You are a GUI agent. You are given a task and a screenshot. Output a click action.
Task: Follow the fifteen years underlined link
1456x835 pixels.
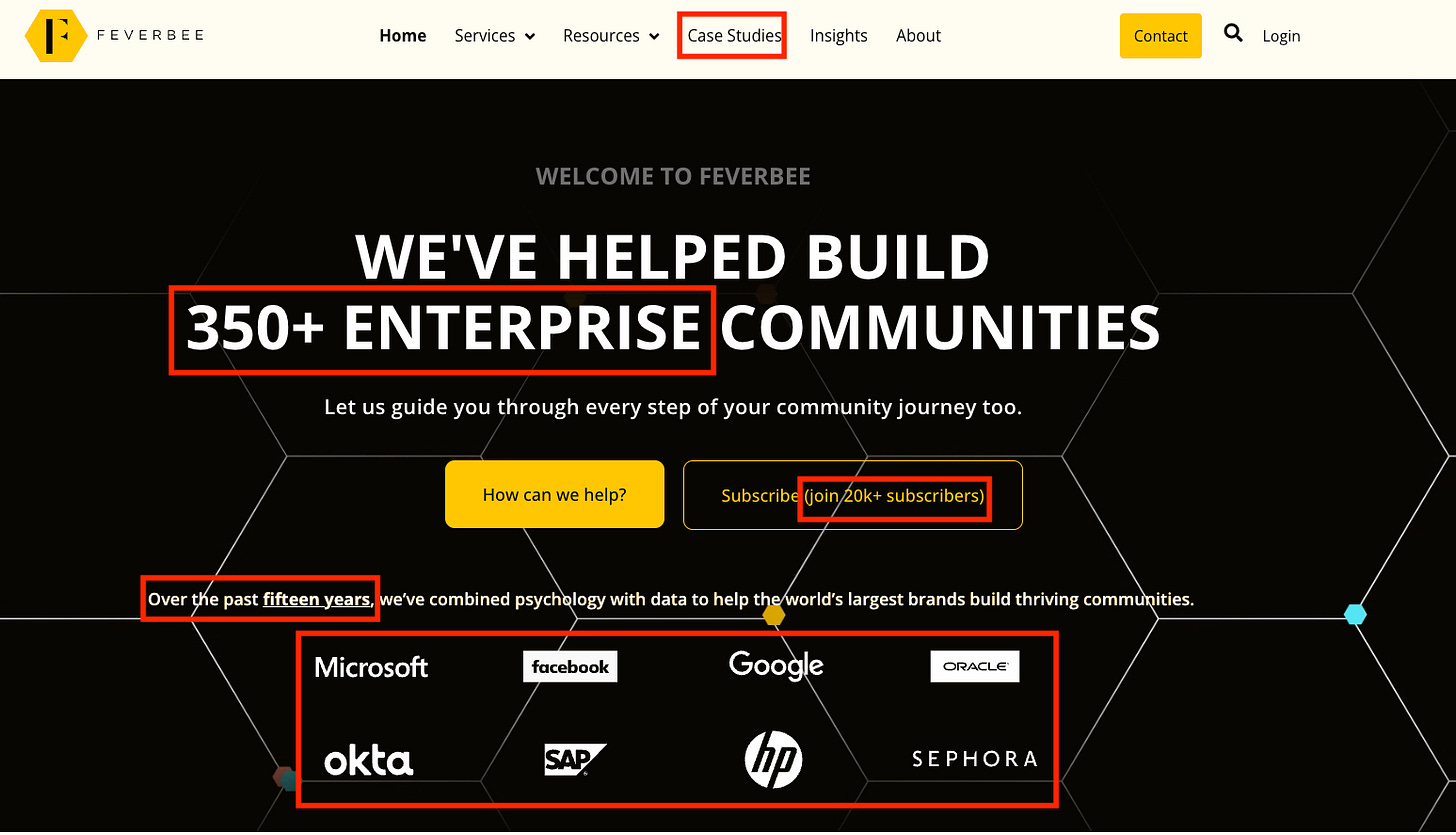(x=317, y=600)
